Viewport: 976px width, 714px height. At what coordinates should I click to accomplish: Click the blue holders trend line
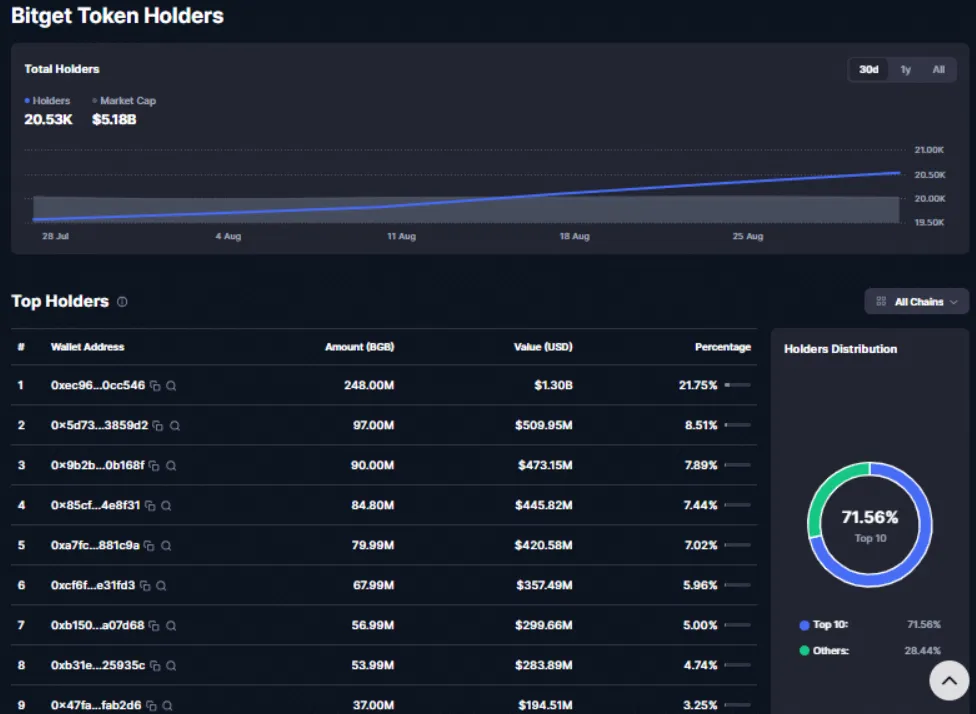pos(467,199)
